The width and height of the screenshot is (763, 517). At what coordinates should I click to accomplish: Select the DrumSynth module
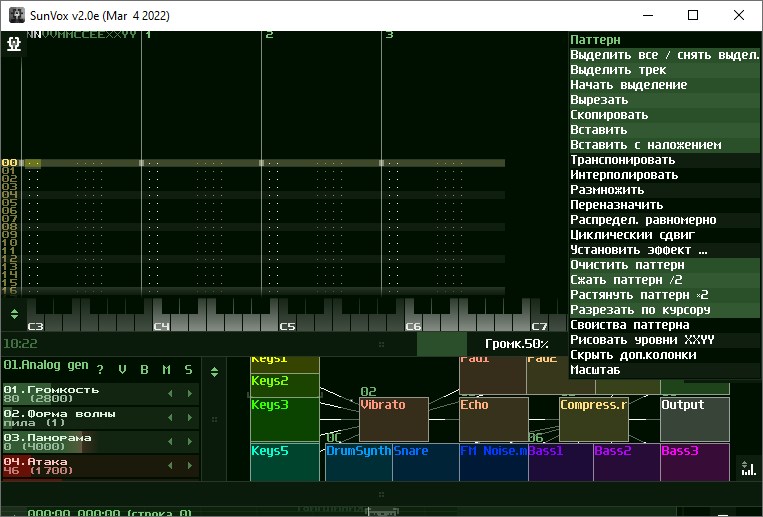pos(358,462)
